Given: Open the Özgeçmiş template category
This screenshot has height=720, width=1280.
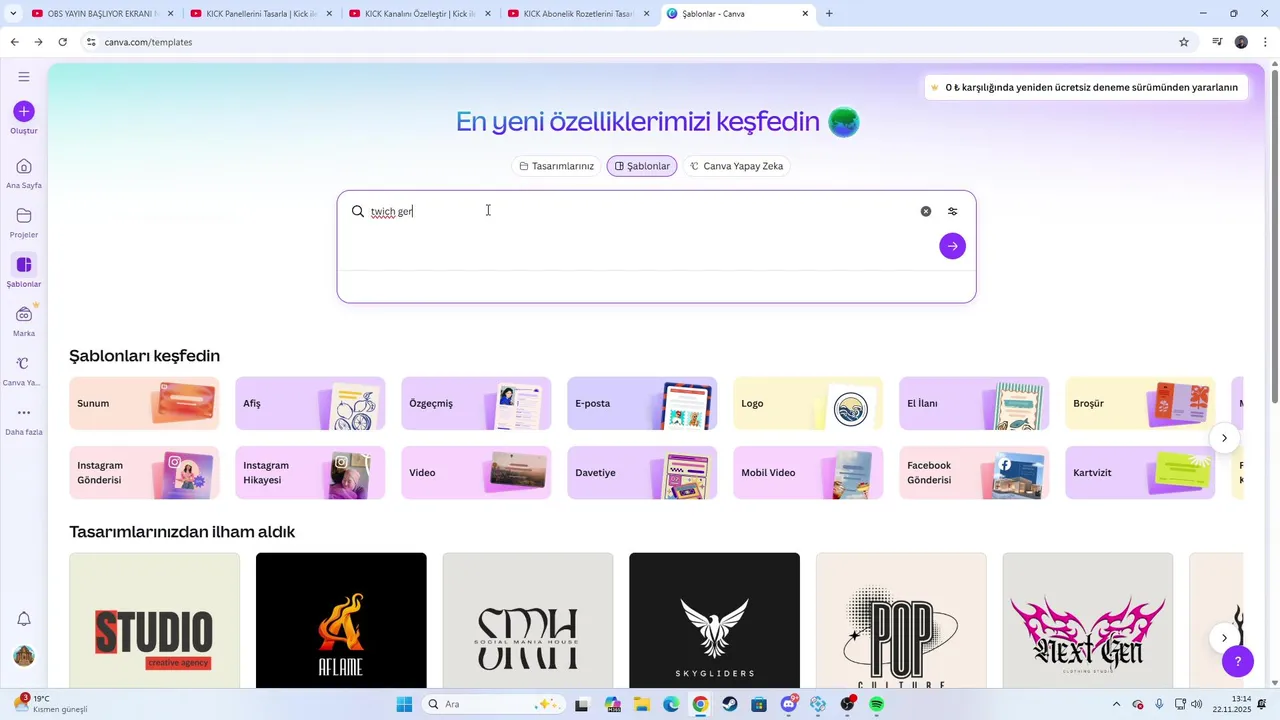Looking at the screenshot, I should (x=476, y=403).
